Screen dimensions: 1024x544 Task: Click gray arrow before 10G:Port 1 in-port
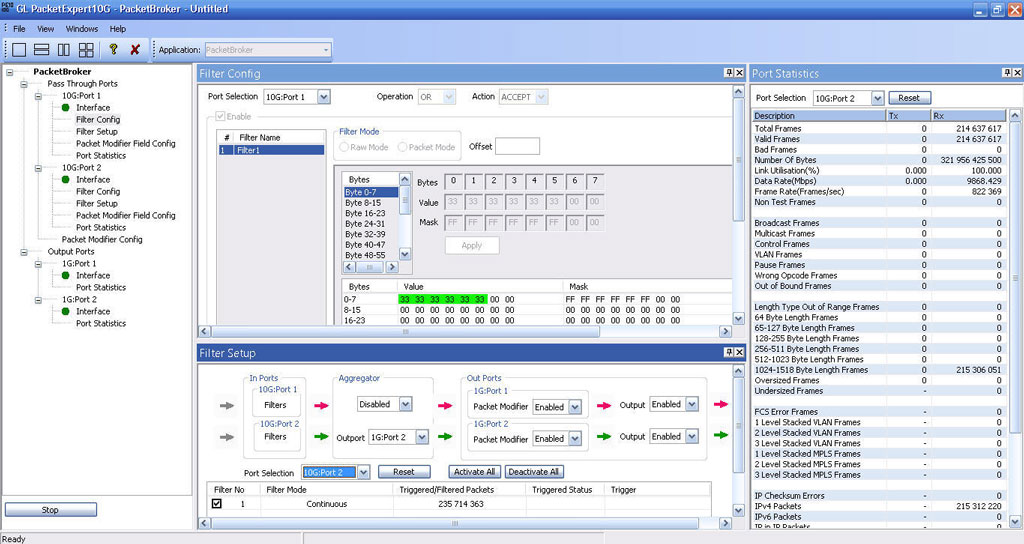pyautogui.click(x=227, y=406)
